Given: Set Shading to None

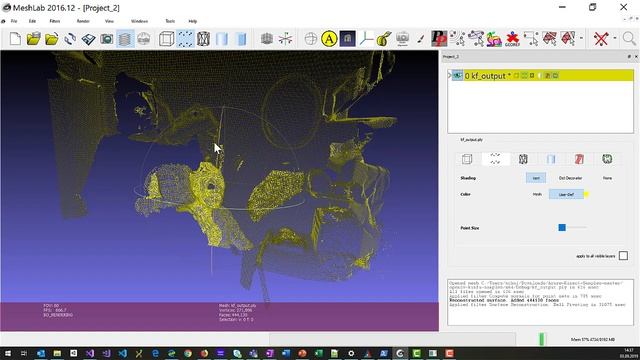Looking at the screenshot, I should (x=607, y=178).
